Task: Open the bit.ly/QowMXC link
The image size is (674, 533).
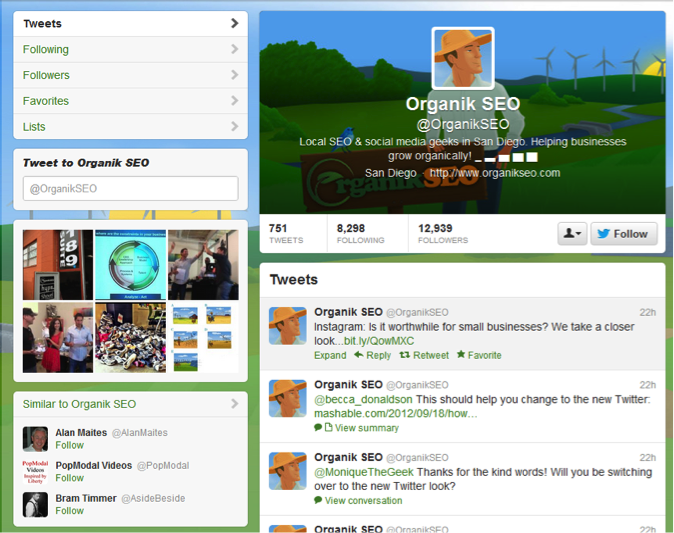Action: point(379,341)
